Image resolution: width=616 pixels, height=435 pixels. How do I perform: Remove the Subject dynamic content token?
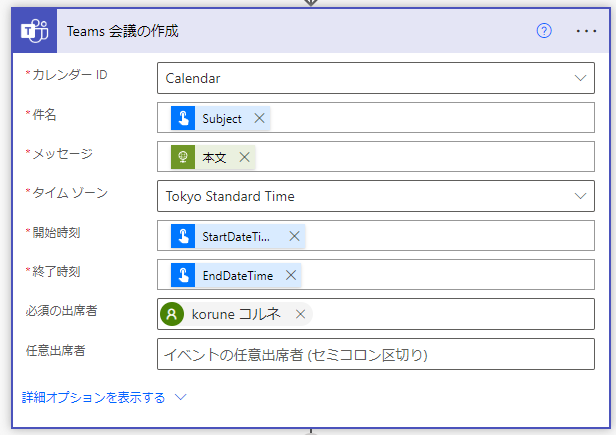pos(259,118)
